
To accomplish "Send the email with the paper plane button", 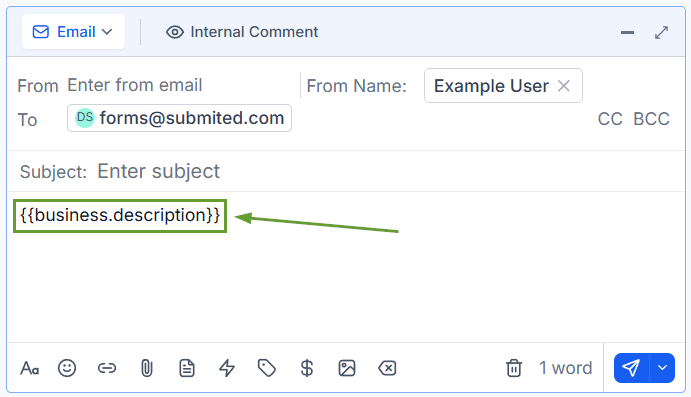I will (x=631, y=368).
